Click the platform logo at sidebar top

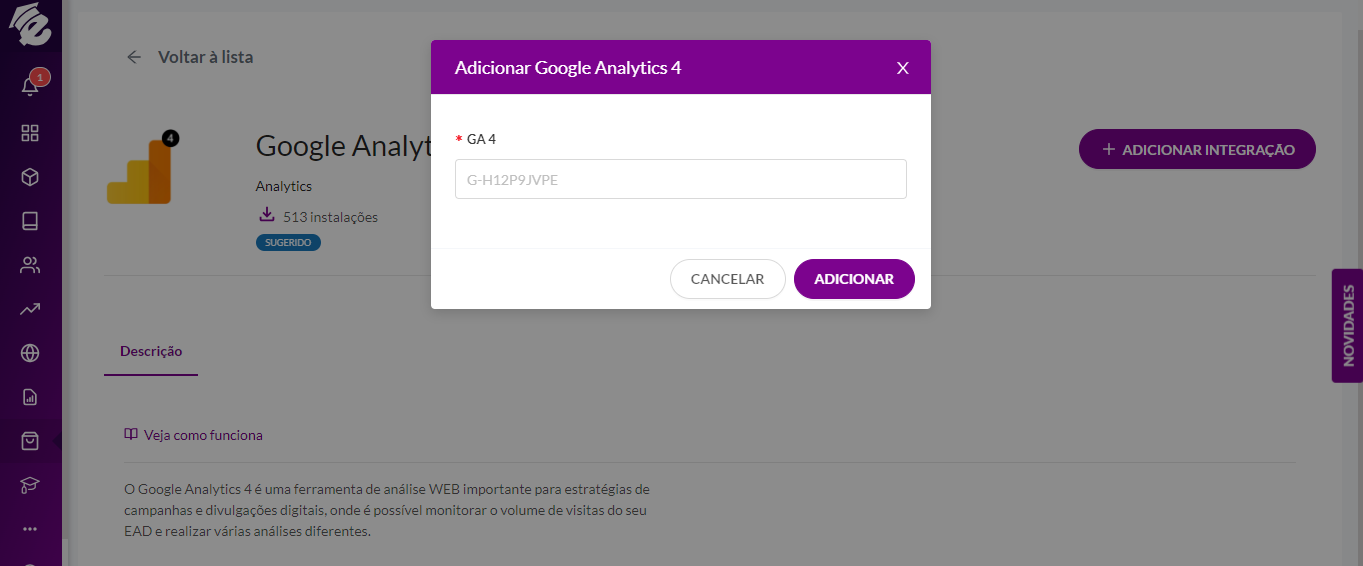coord(30,25)
